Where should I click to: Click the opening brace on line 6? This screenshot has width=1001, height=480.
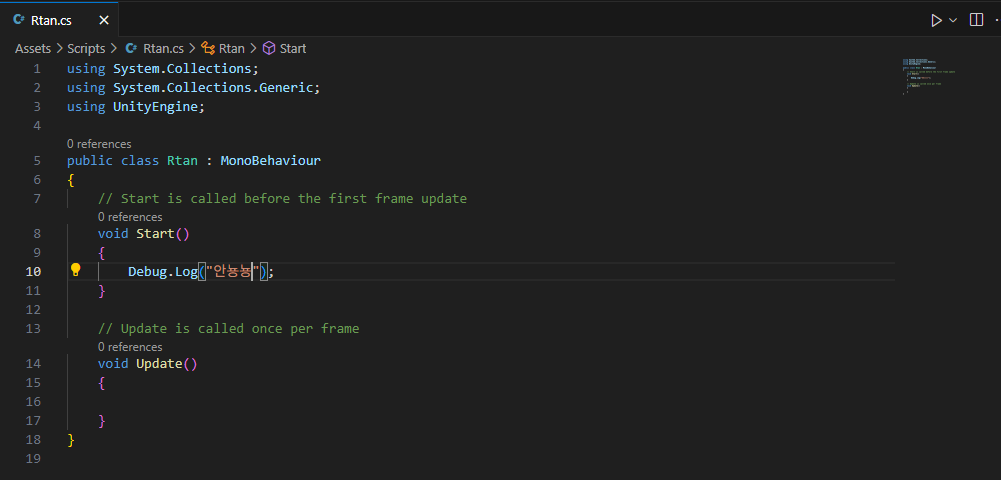pyautogui.click(x=70, y=180)
